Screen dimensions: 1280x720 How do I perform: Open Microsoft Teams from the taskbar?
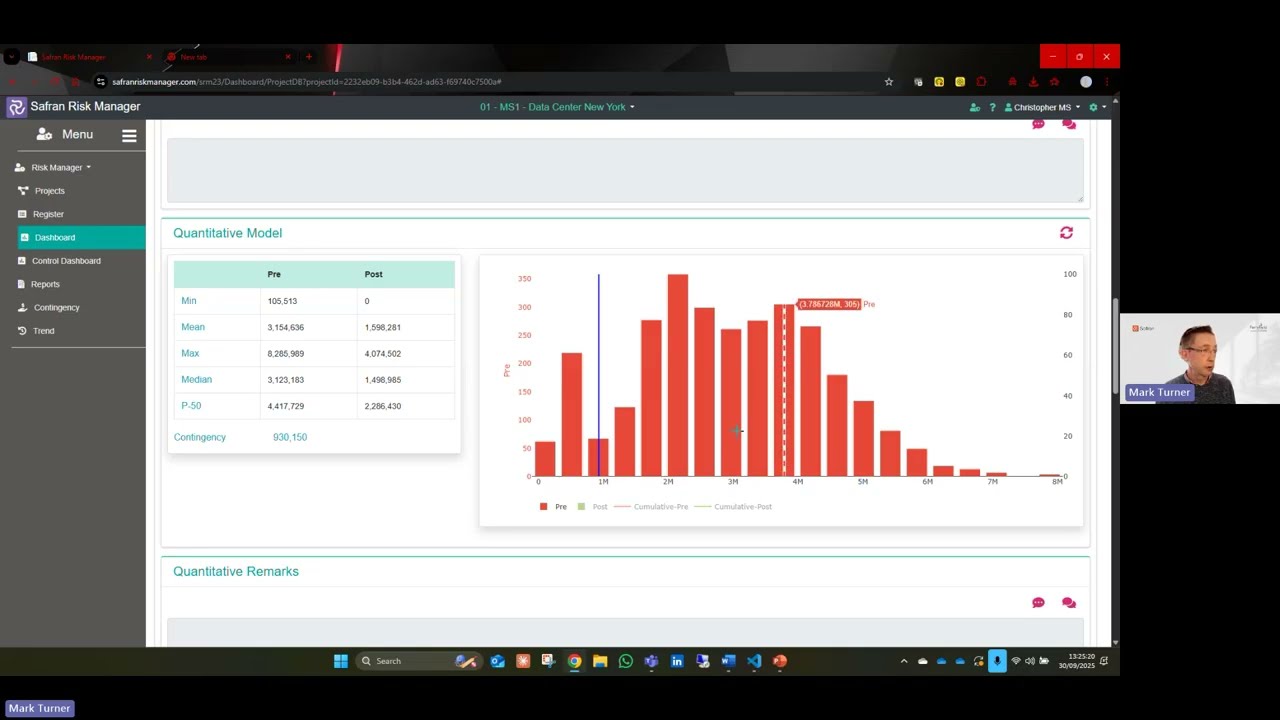click(651, 661)
